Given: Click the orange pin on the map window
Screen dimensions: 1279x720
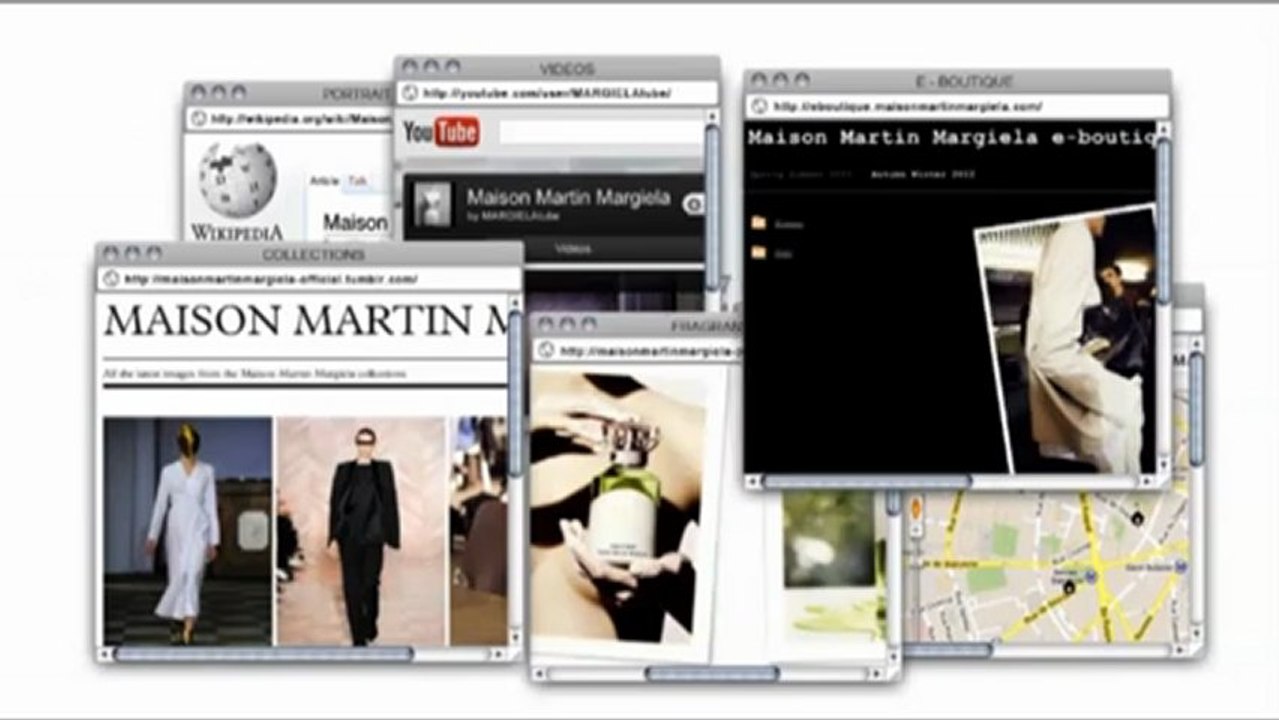Looking at the screenshot, I should pos(915,509).
